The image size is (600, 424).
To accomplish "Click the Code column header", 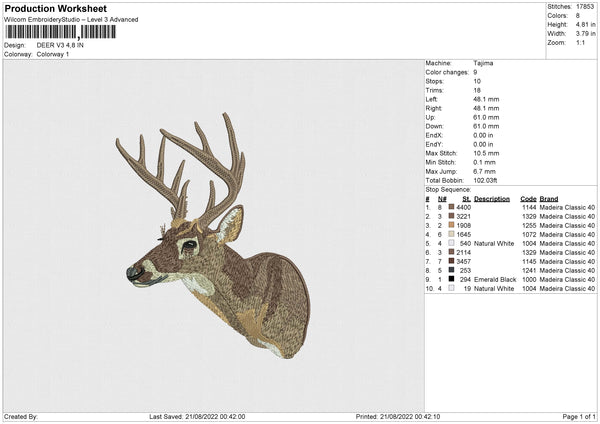I will (528, 198).
